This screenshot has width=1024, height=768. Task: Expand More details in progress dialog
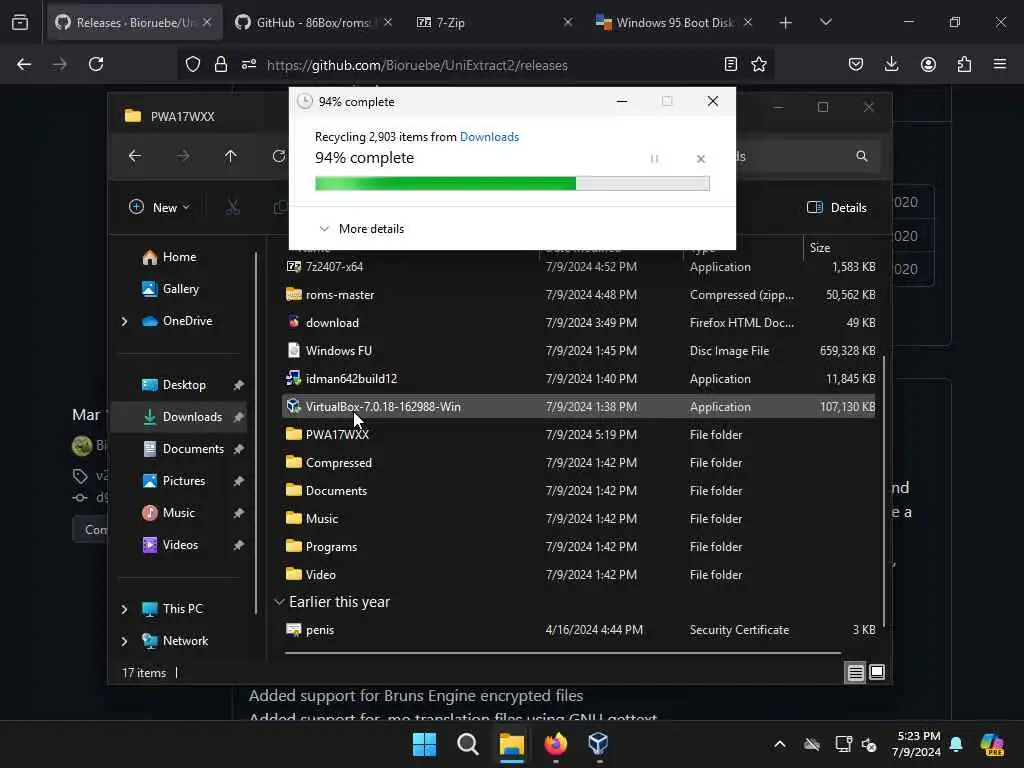coord(361,229)
